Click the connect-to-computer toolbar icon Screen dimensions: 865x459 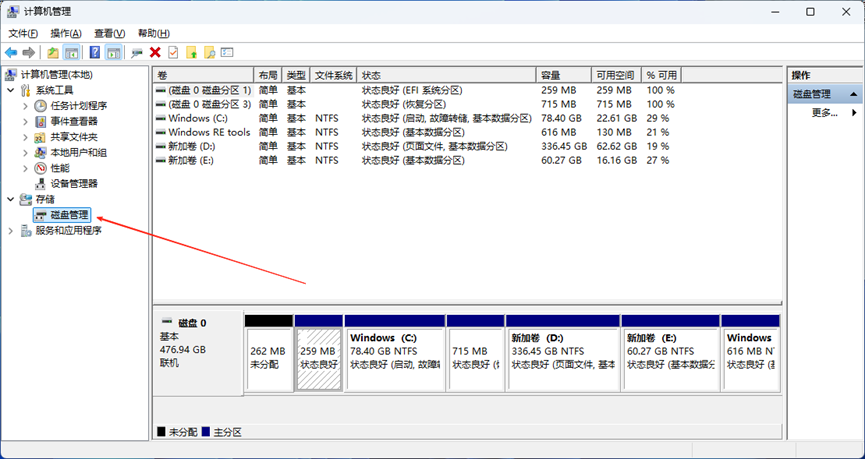click(x=137, y=52)
